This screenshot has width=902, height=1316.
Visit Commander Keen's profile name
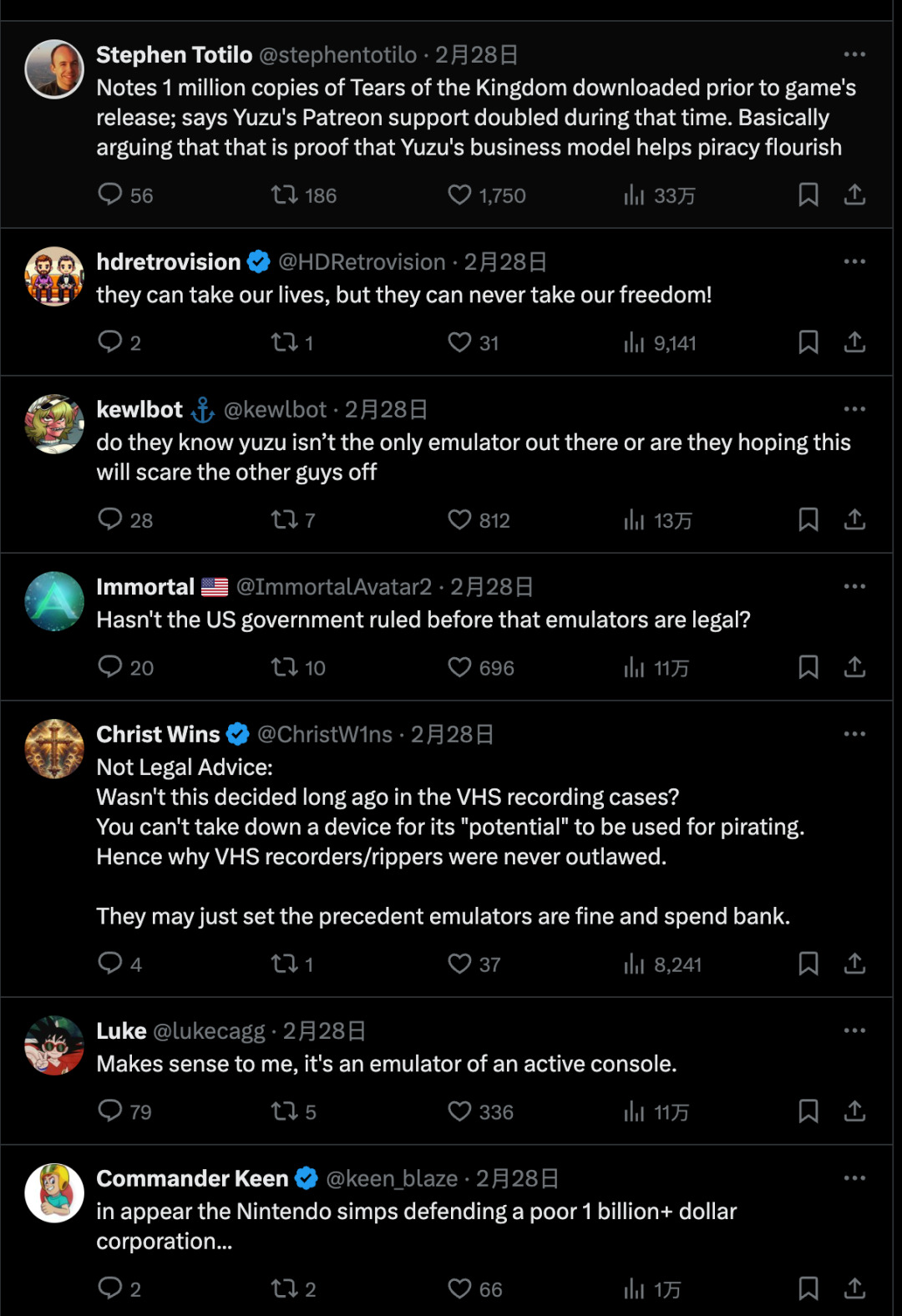pyautogui.click(x=192, y=1178)
